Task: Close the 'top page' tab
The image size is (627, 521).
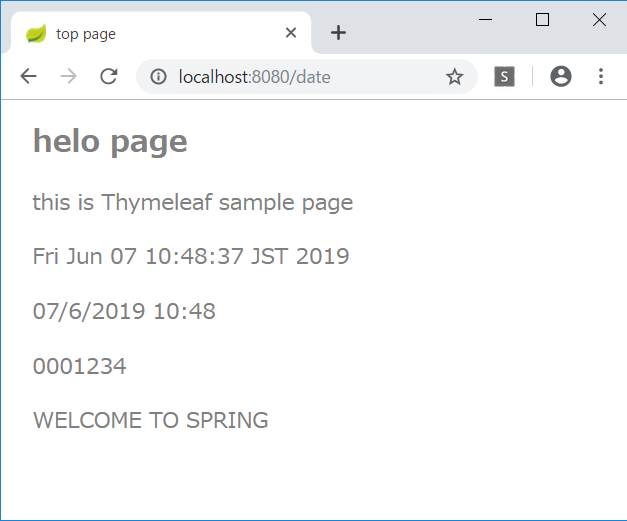Action: [x=291, y=33]
